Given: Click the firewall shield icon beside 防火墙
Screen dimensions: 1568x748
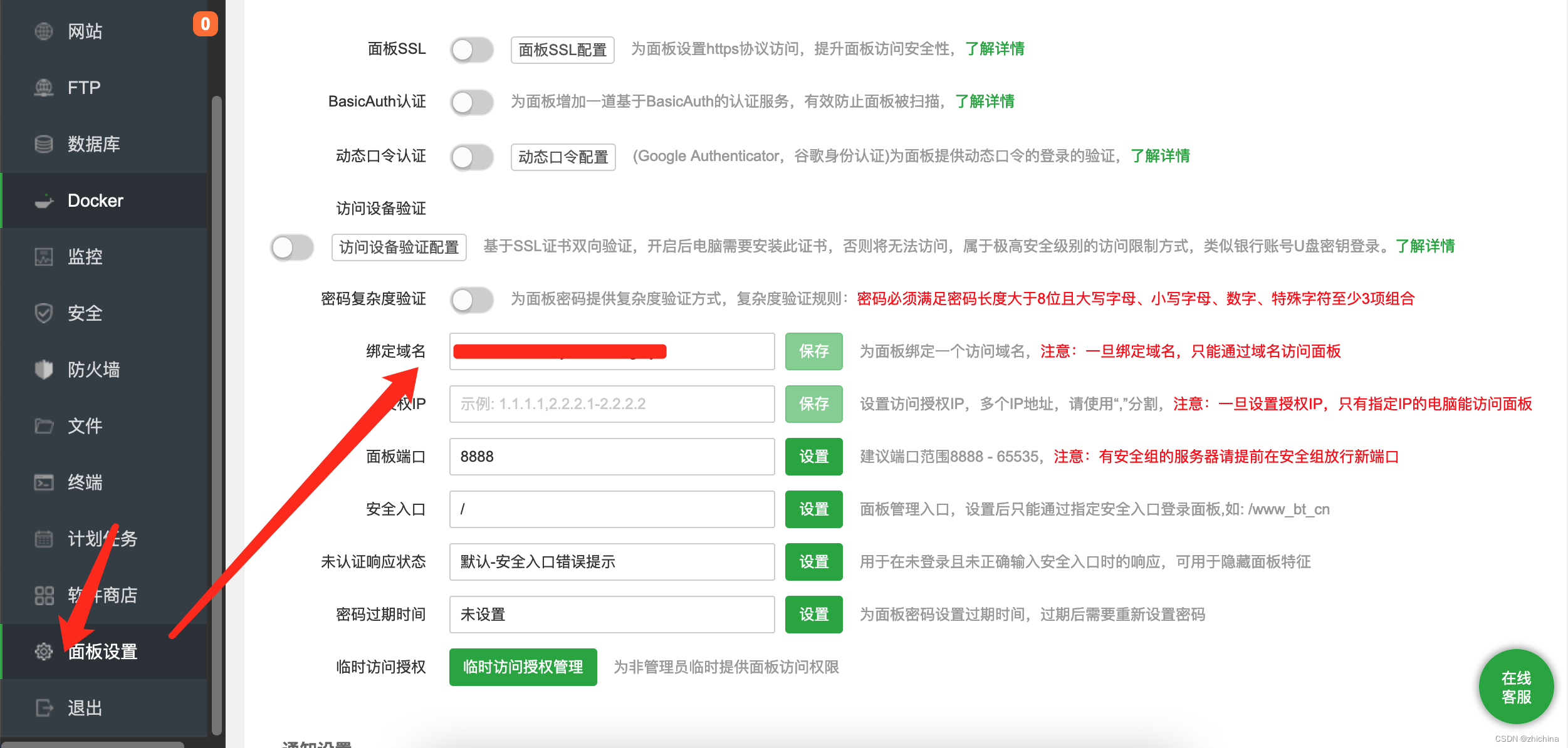Looking at the screenshot, I should point(43,370).
